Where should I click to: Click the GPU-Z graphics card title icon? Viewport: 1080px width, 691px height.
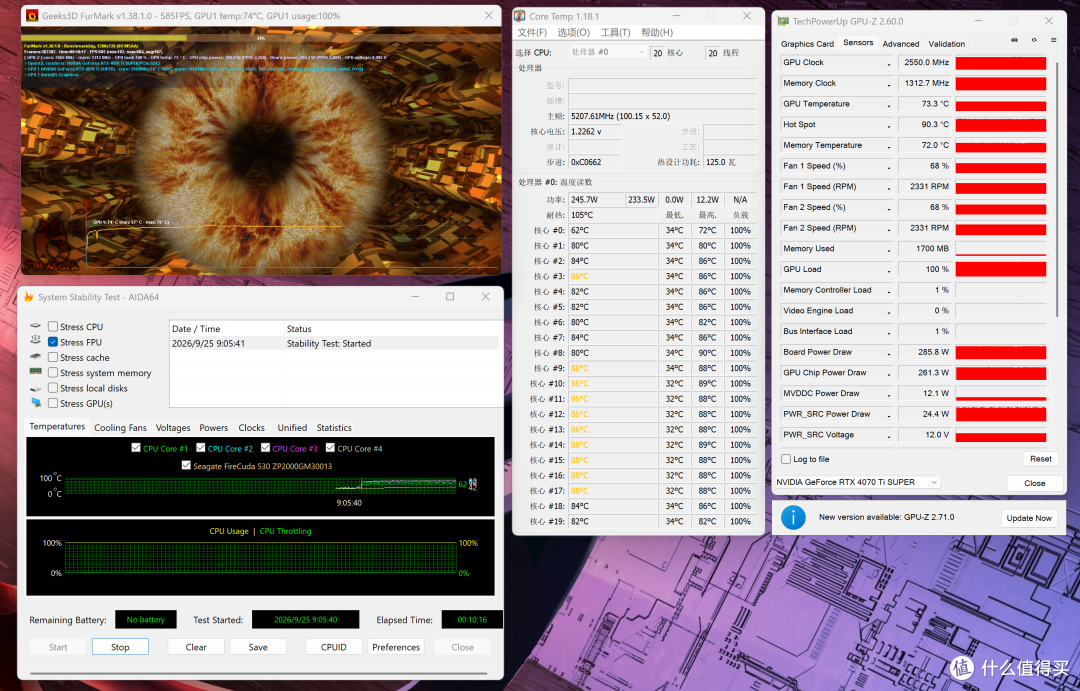click(x=783, y=21)
